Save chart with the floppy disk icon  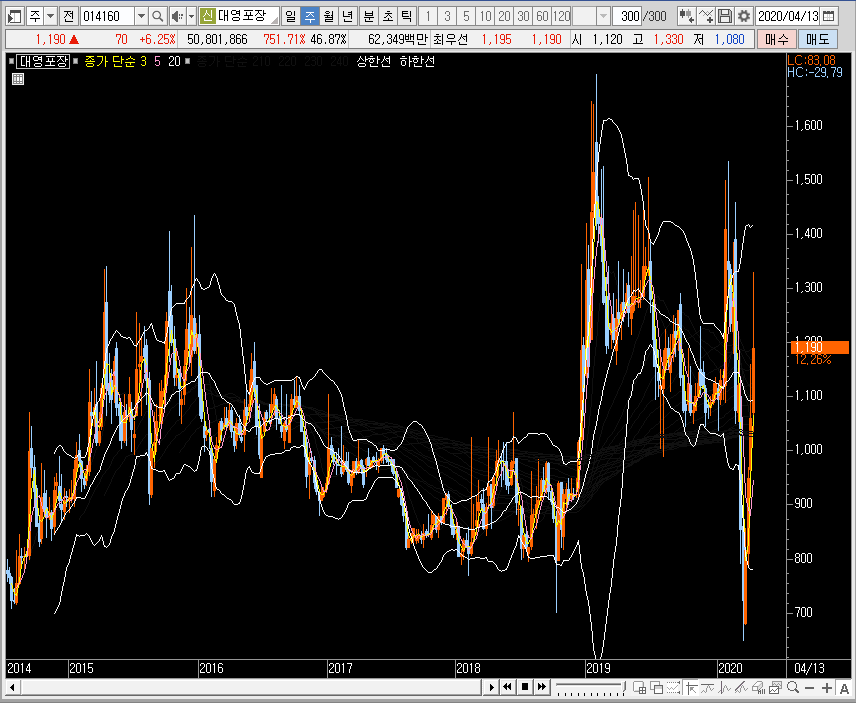pos(724,16)
